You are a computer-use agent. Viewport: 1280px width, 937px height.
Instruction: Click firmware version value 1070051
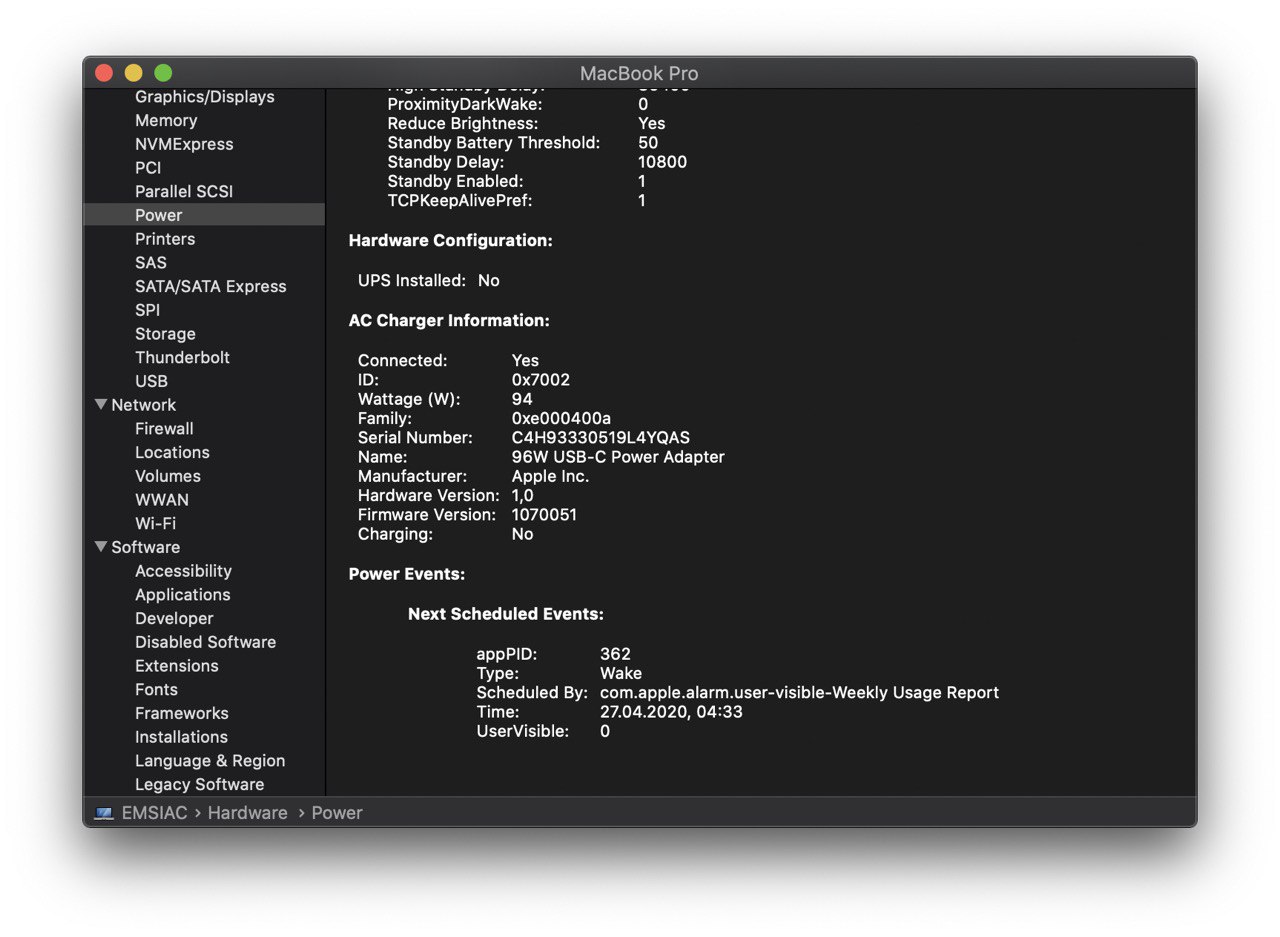544,515
